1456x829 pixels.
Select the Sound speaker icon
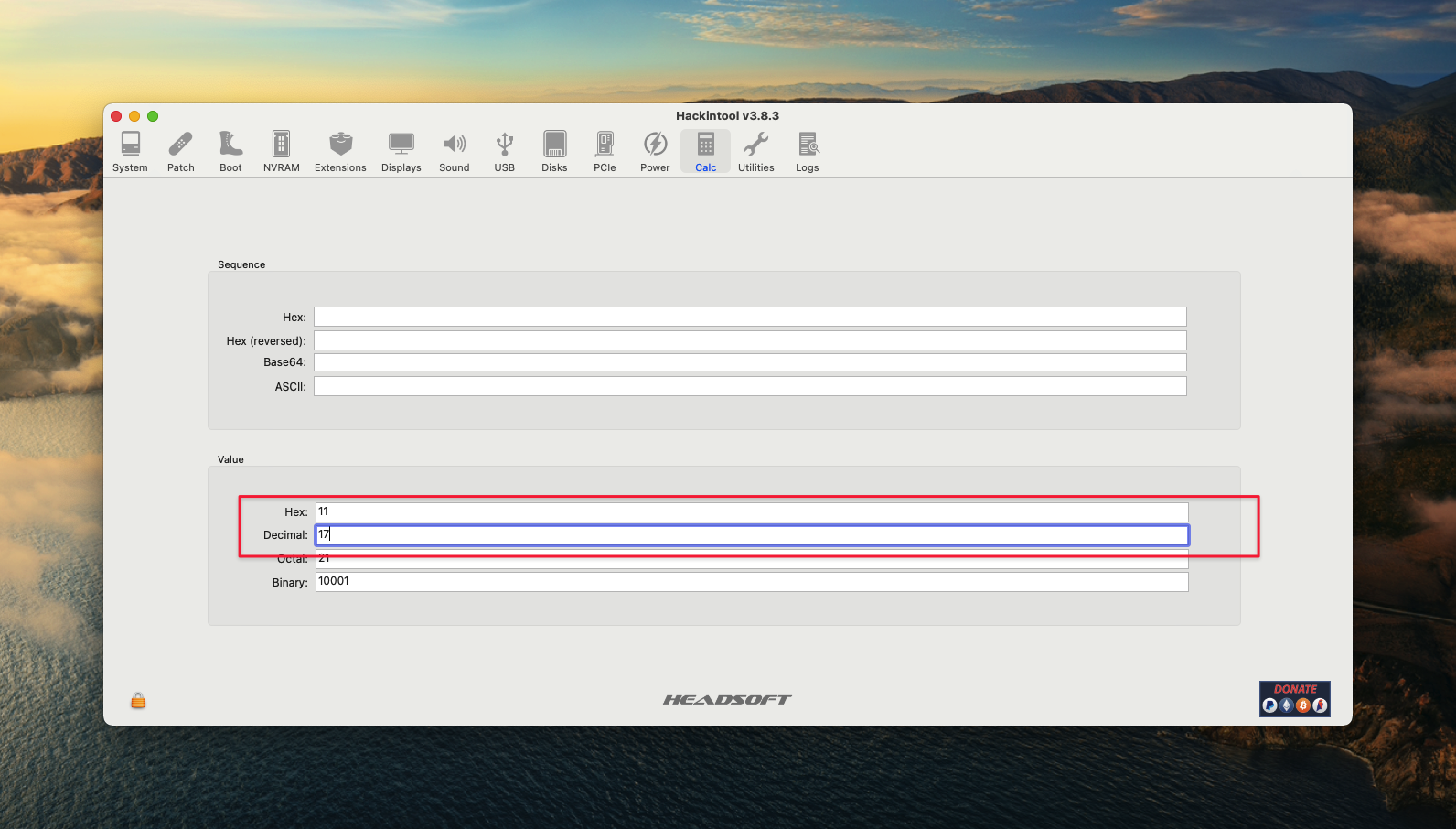[x=455, y=151]
